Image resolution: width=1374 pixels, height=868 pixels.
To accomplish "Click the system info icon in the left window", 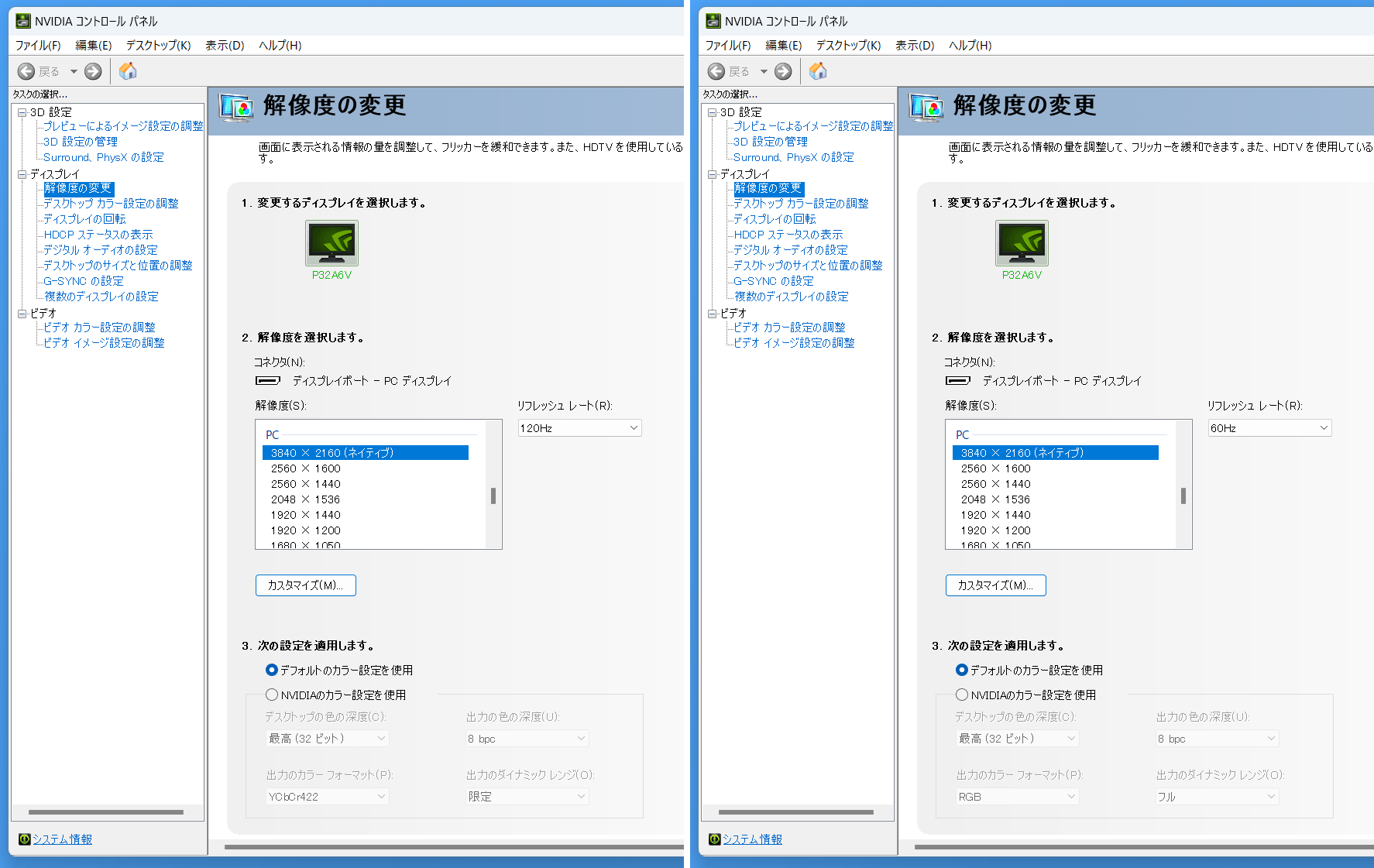I will click(x=24, y=839).
